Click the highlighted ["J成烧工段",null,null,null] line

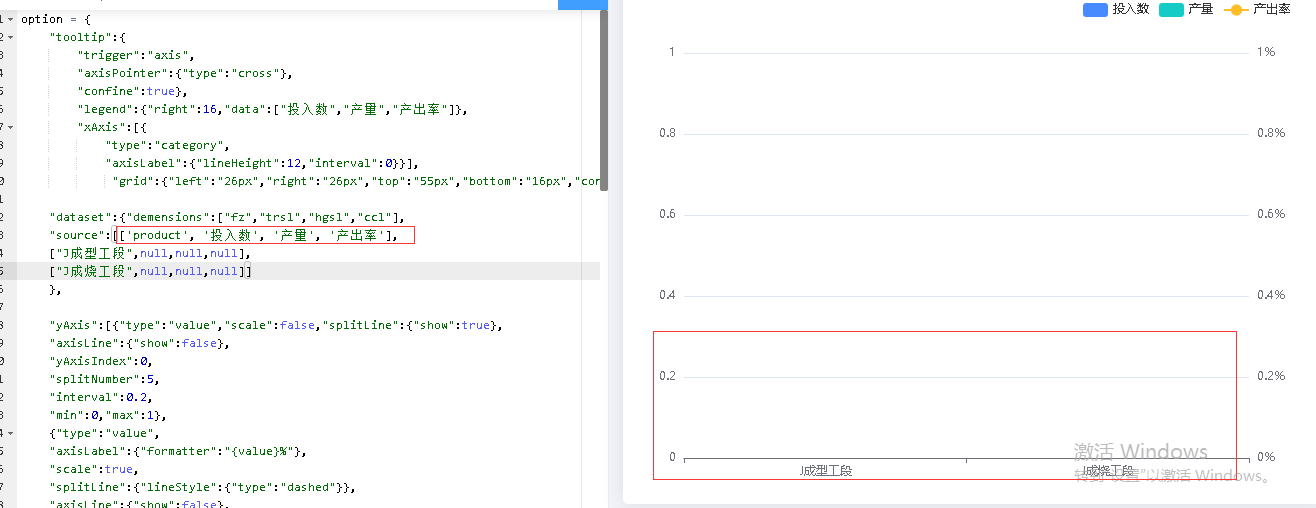click(151, 272)
